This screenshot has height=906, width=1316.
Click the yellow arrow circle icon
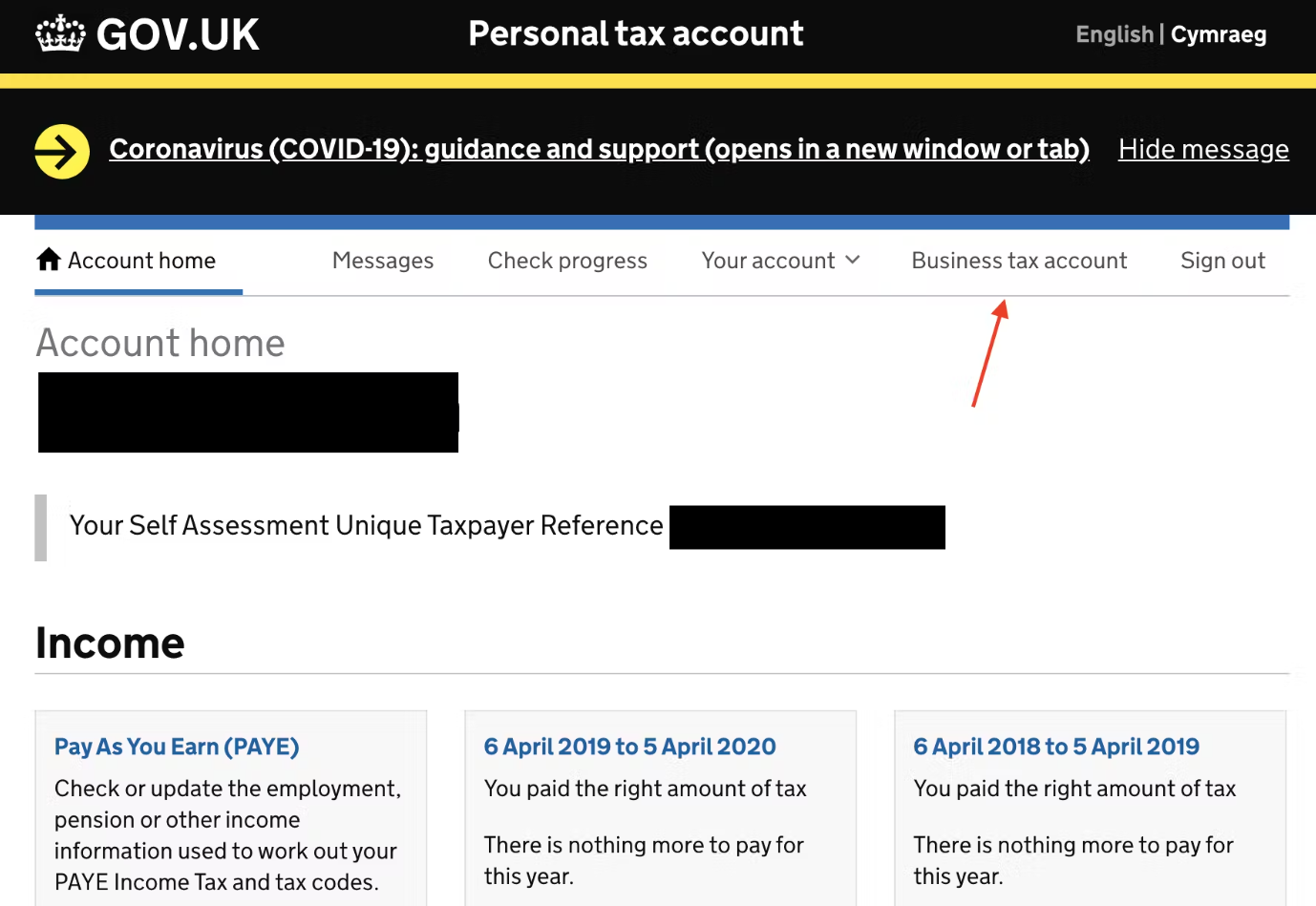point(62,151)
